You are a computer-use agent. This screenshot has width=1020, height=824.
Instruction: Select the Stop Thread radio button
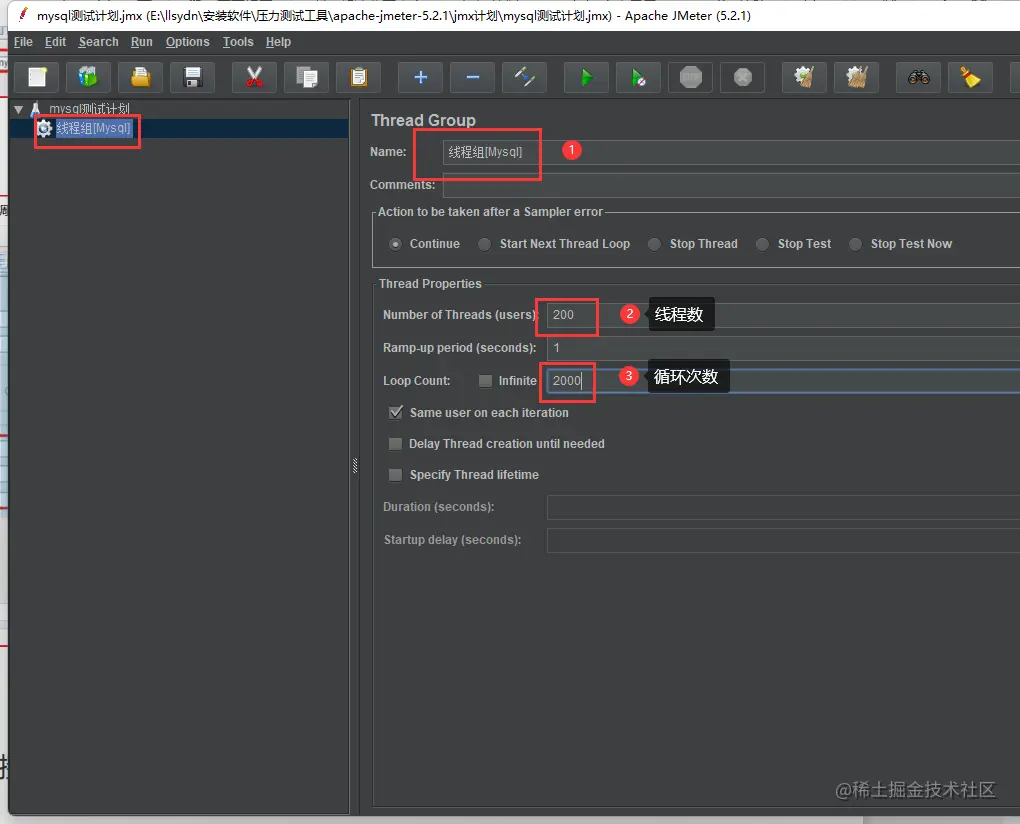[654, 244]
